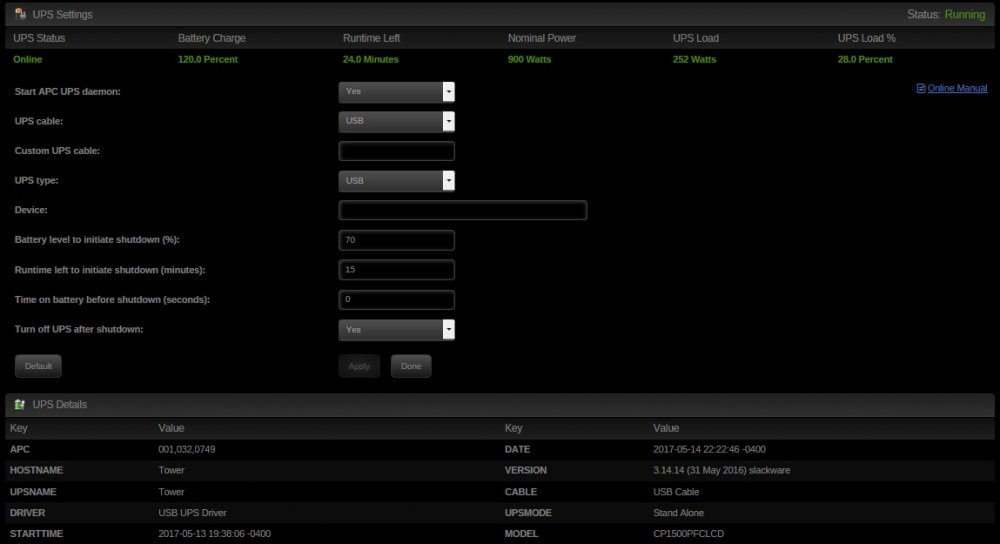Click the VERSION value 3.14.14 slackware
Viewport: 1000px width, 544px height.
coord(721,470)
